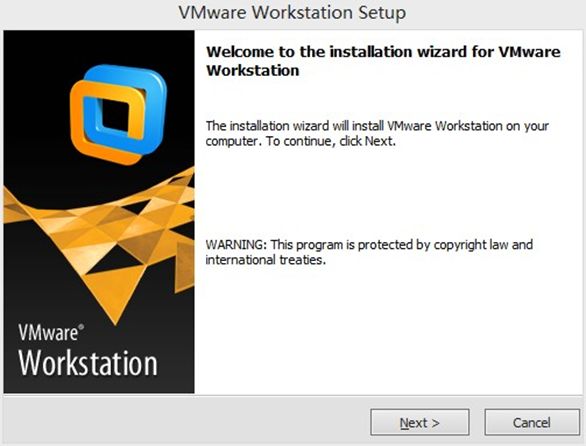Click the installation wizard description paragraph

click(377, 133)
